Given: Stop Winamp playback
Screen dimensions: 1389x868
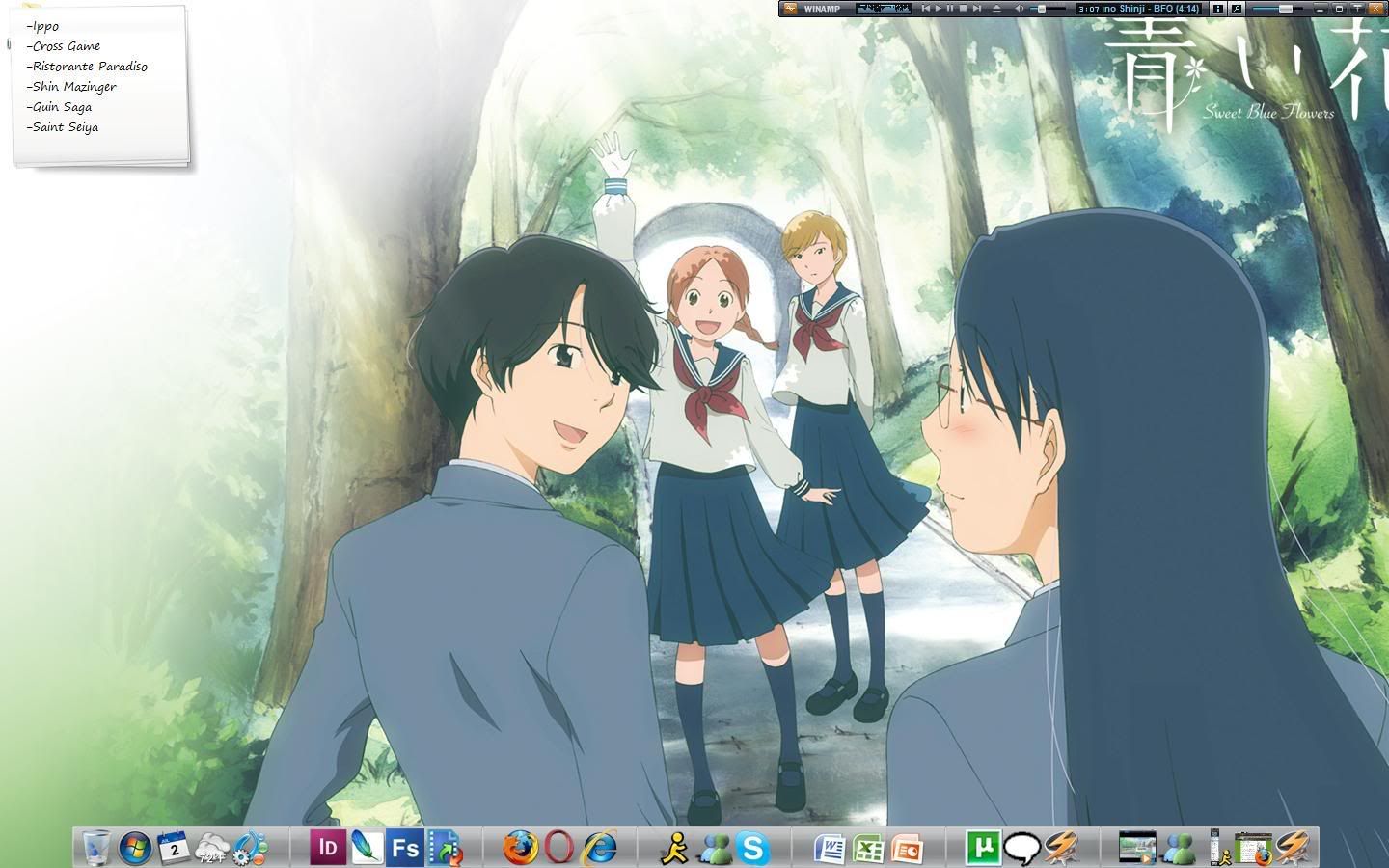Looking at the screenshot, I should (963, 9).
